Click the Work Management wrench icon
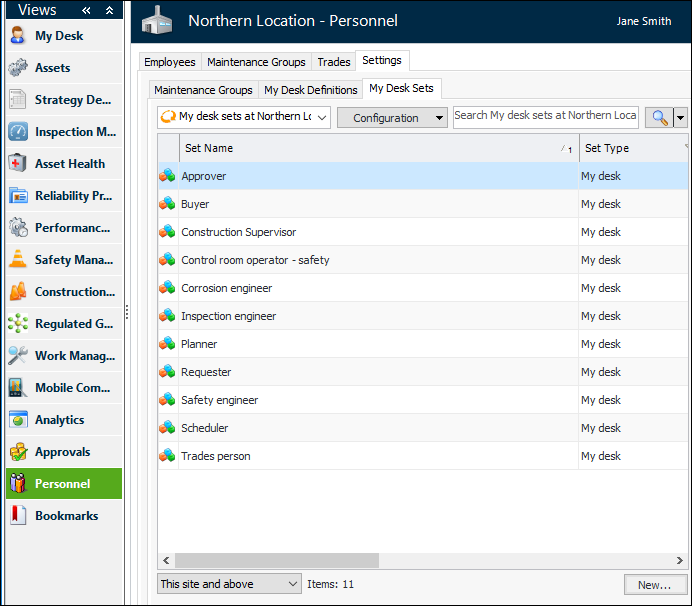Viewport: 692px width, 606px height. [x=18, y=356]
